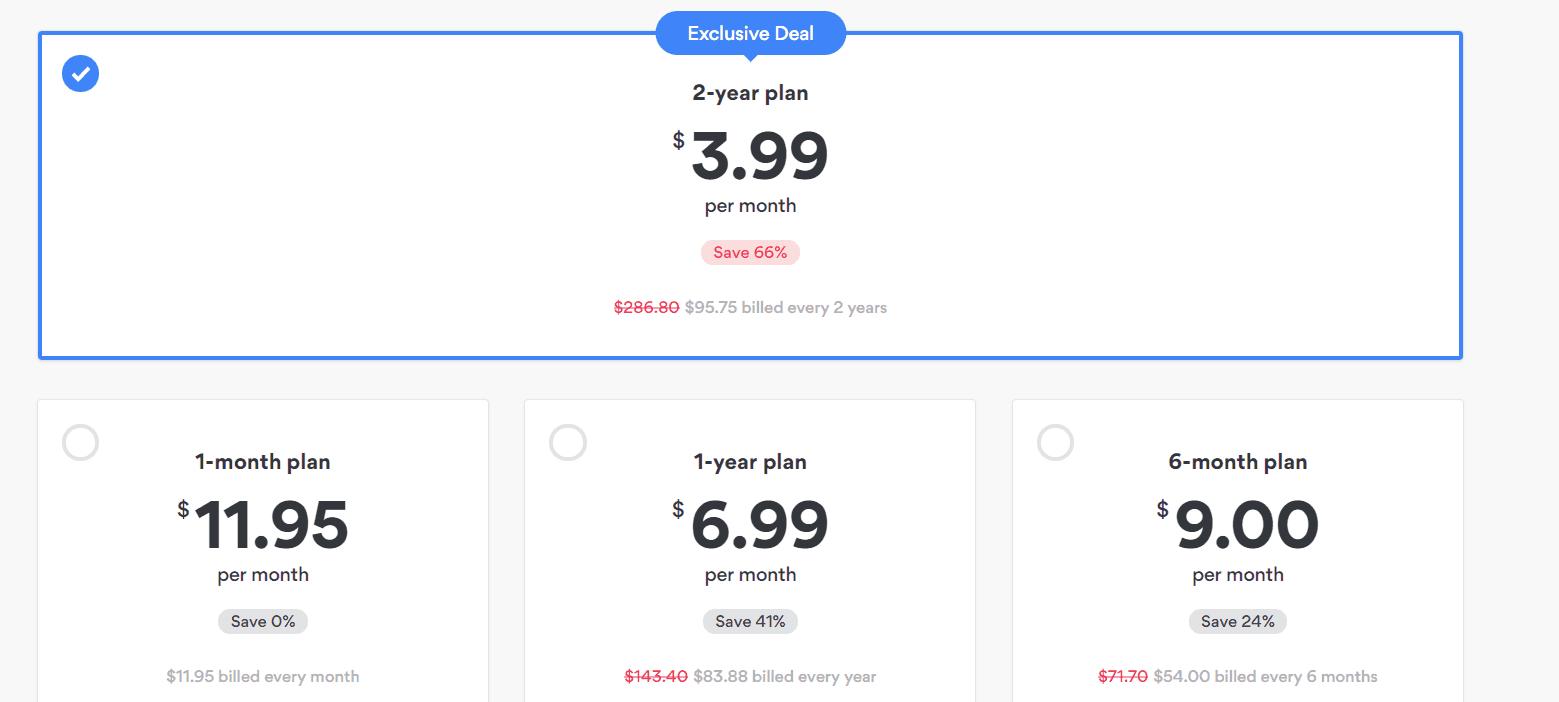Select the 1-year plan radio button
This screenshot has height=702, width=1559.
pyautogui.click(x=568, y=442)
